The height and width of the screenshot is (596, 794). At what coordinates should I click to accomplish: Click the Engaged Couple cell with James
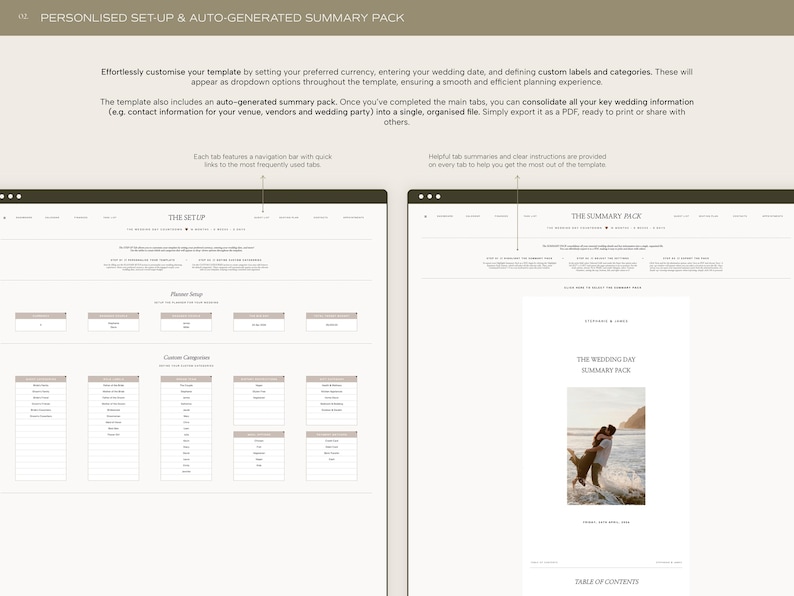click(186, 325)
